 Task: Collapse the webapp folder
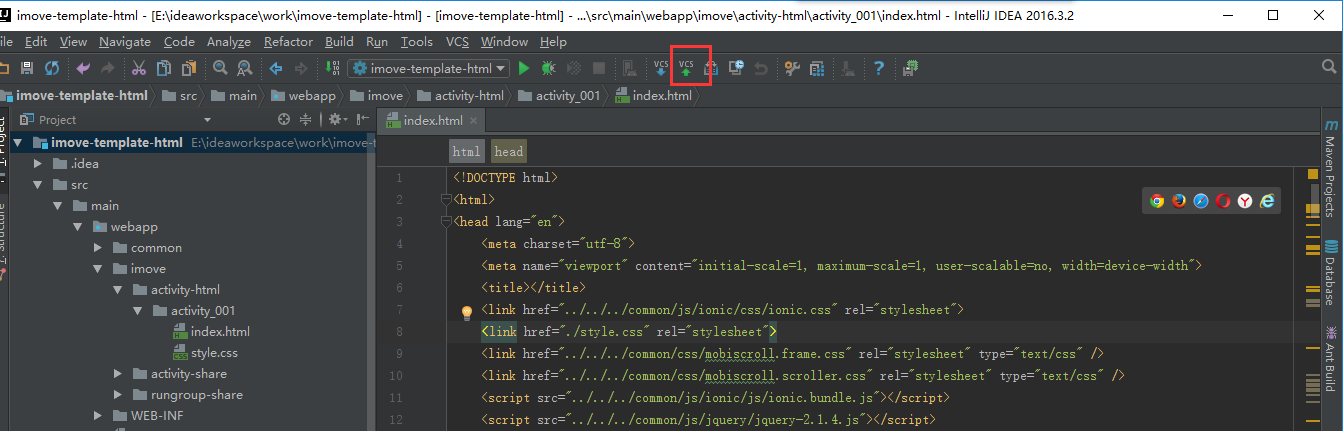point(78,227)
